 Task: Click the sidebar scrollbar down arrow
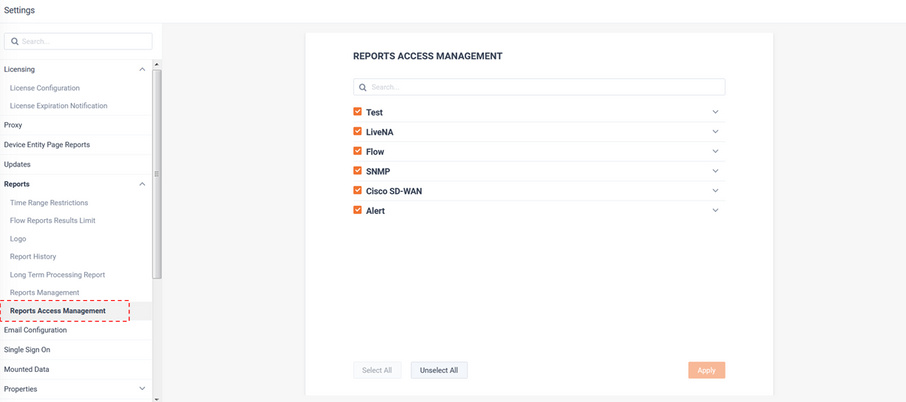coord(157,398)
